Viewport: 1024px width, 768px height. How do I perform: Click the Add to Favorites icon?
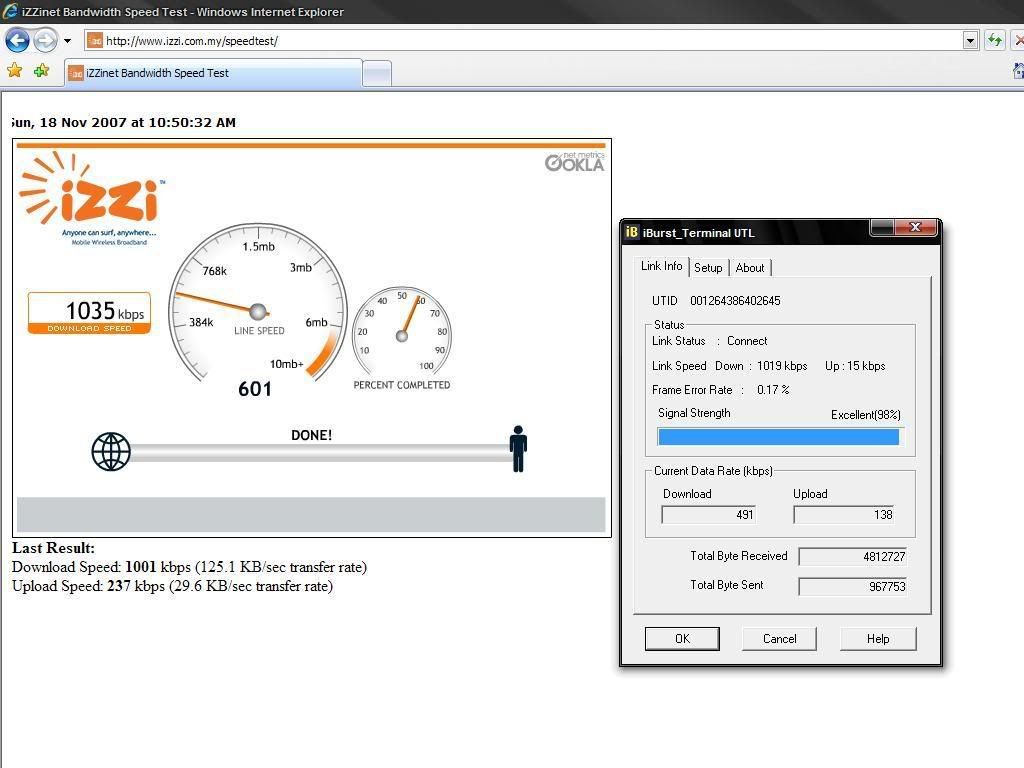[x=41, y=71]
